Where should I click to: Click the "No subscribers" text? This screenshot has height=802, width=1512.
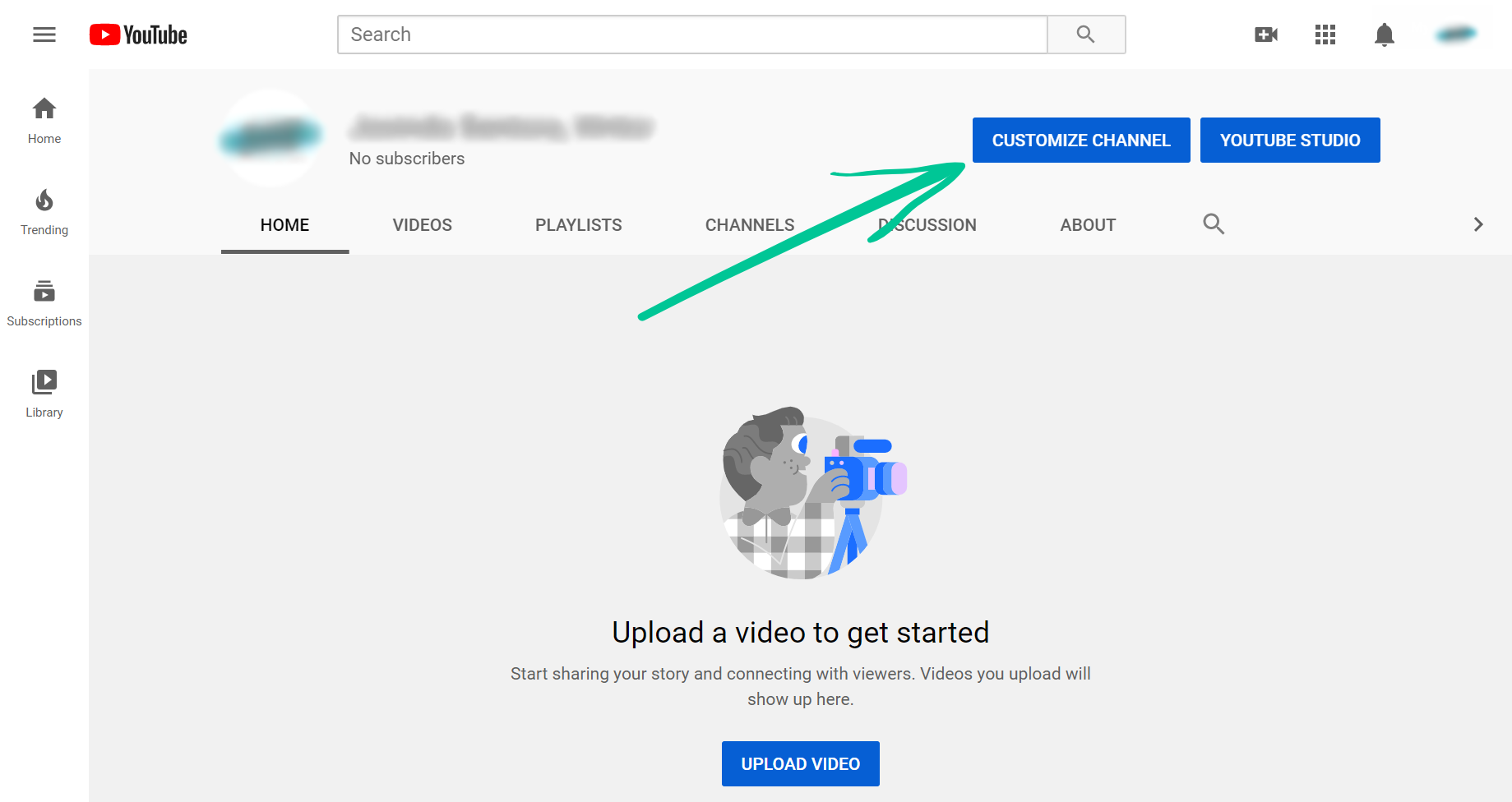407,159
